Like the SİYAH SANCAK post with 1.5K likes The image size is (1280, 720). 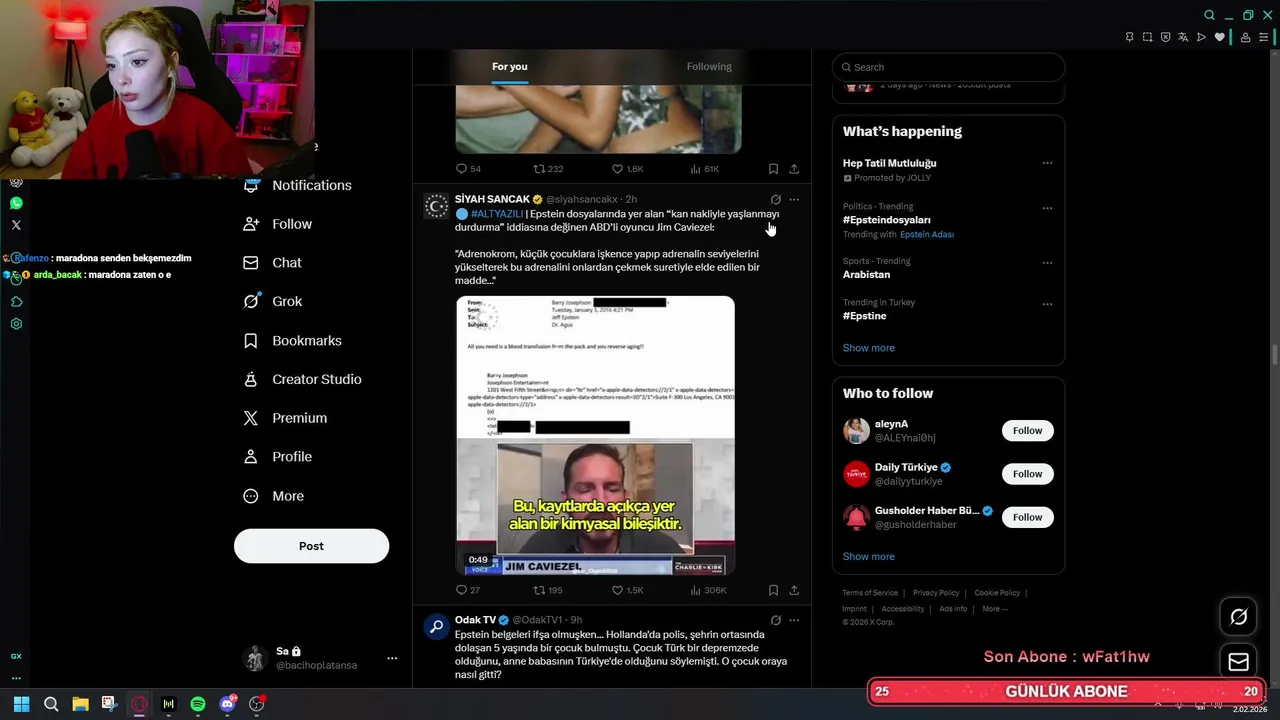pos(628,590)
